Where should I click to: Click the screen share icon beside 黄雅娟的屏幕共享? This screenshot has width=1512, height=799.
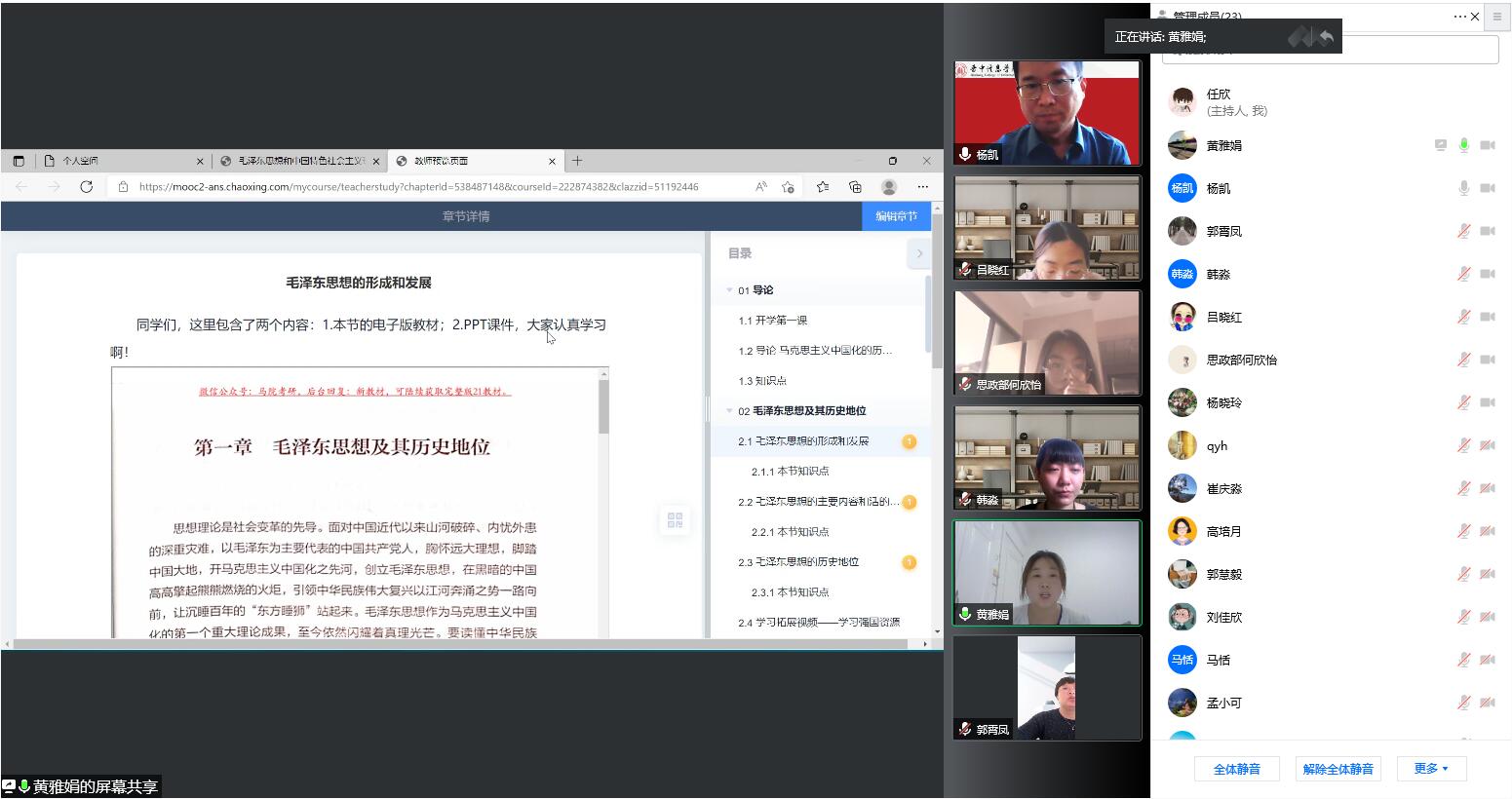pyautogui.click(x=8, y=786)
